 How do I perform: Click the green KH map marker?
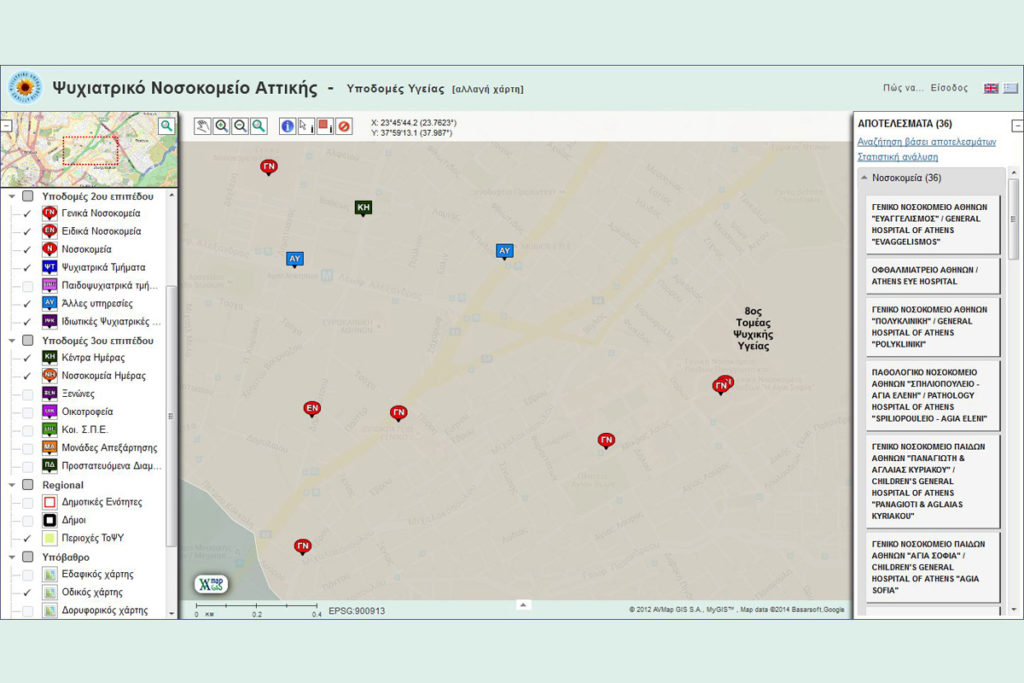click(363, 208)
